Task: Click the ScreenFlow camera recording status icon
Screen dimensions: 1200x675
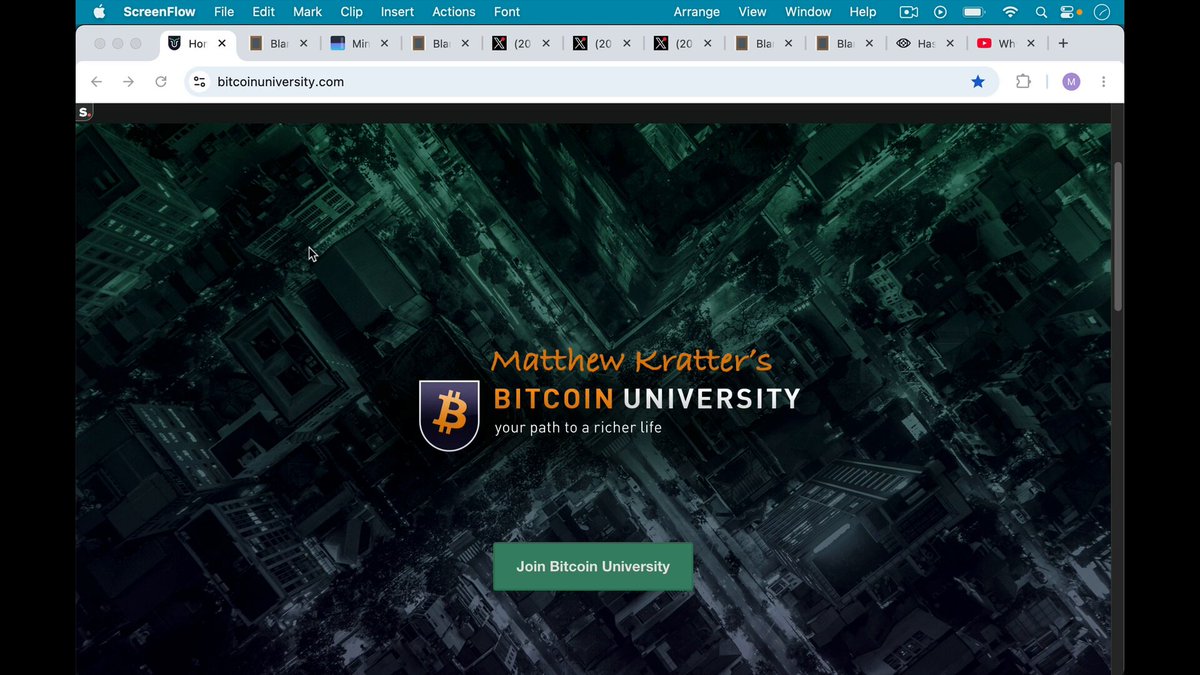Action: click(909, 12)
